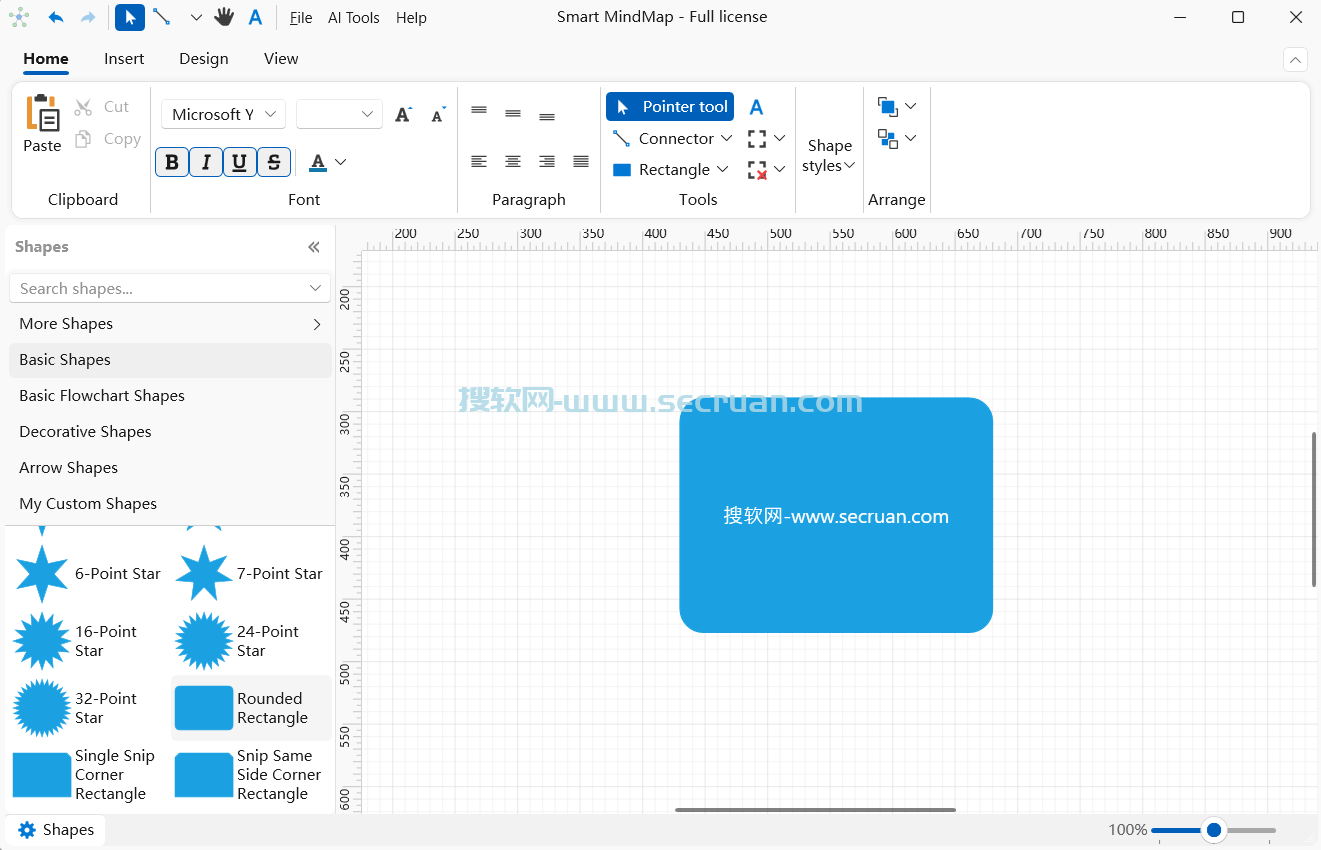Click the Text tool 'A' in Tools group
Screen dimensions: 1321x850
pos(757,107)
